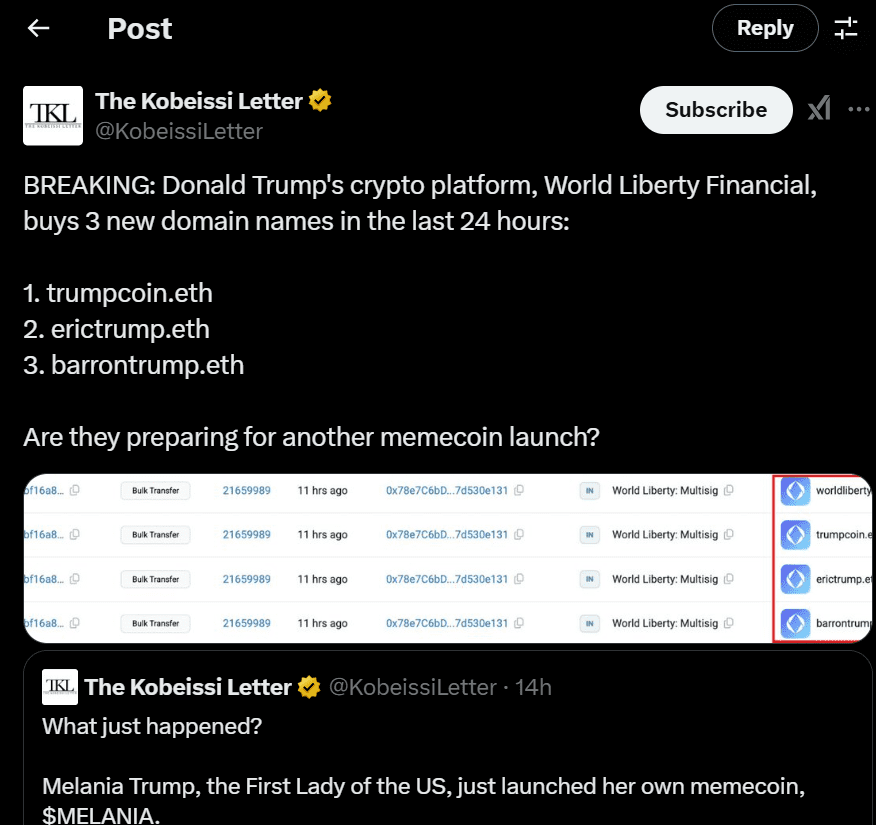Click the TKL profile avatar
Screen dimensions: 876x825
click(x=53, y=116)
